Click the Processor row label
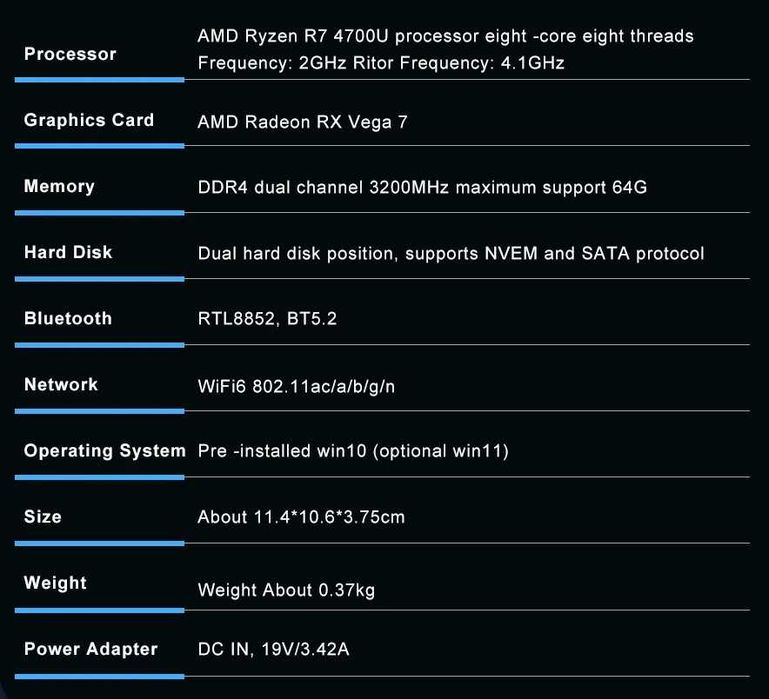 [x=70, y=54]
